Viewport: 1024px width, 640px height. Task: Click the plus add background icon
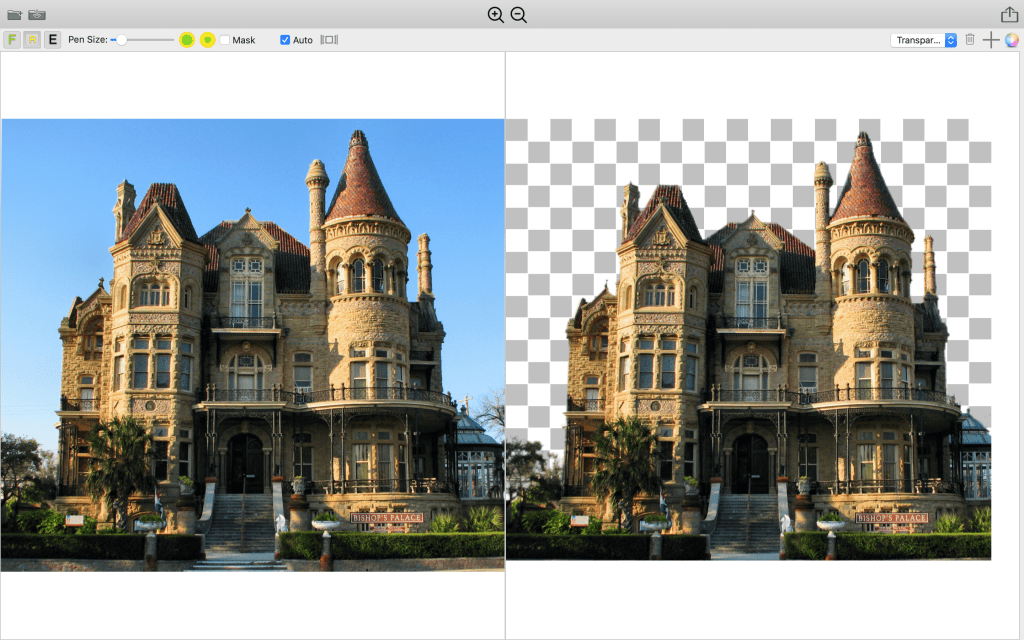click(990, 40)
